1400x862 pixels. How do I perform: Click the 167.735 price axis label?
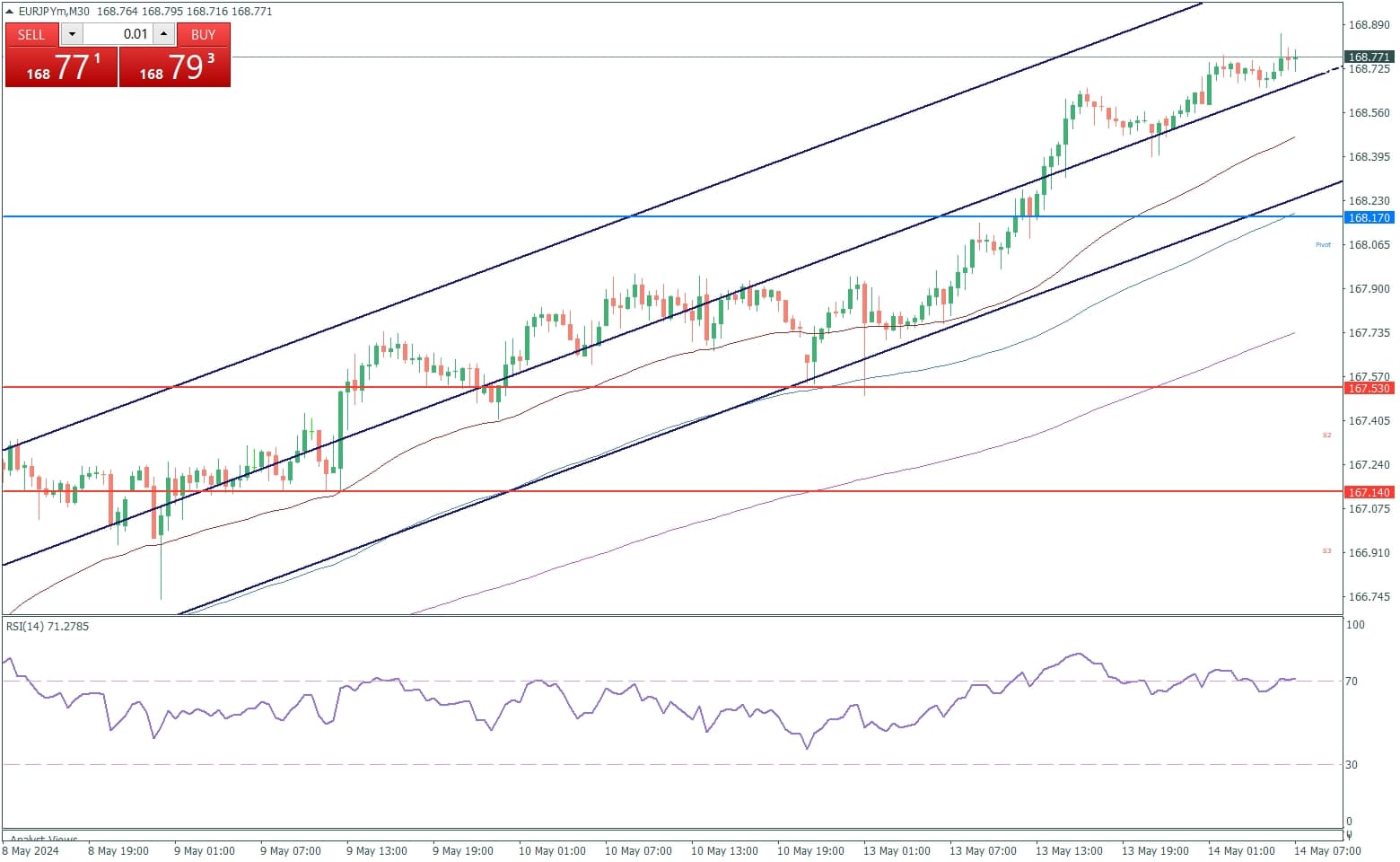pos(1369,333)
